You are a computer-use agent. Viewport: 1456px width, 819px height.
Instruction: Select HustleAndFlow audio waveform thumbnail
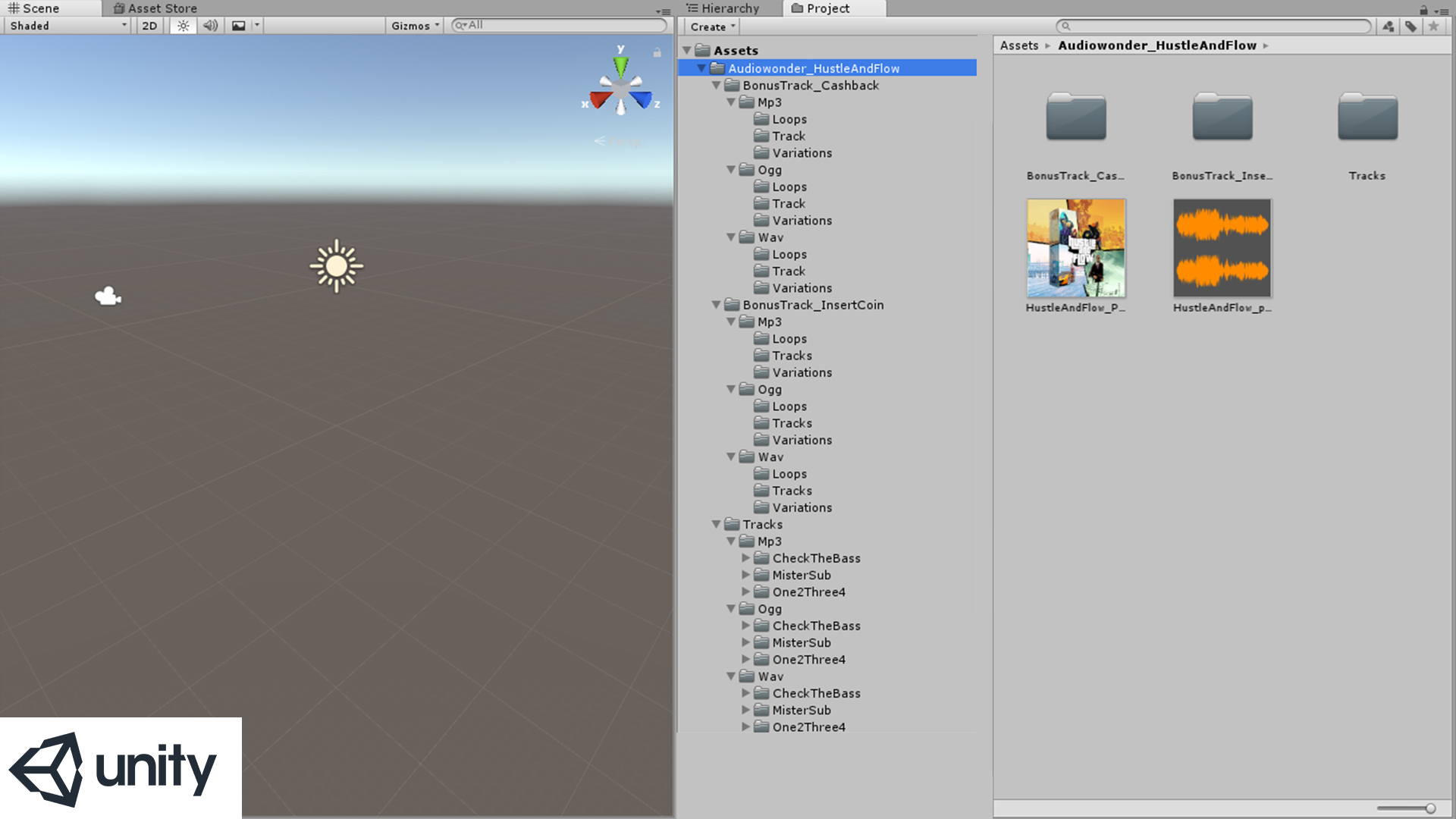click(1222, 248)
